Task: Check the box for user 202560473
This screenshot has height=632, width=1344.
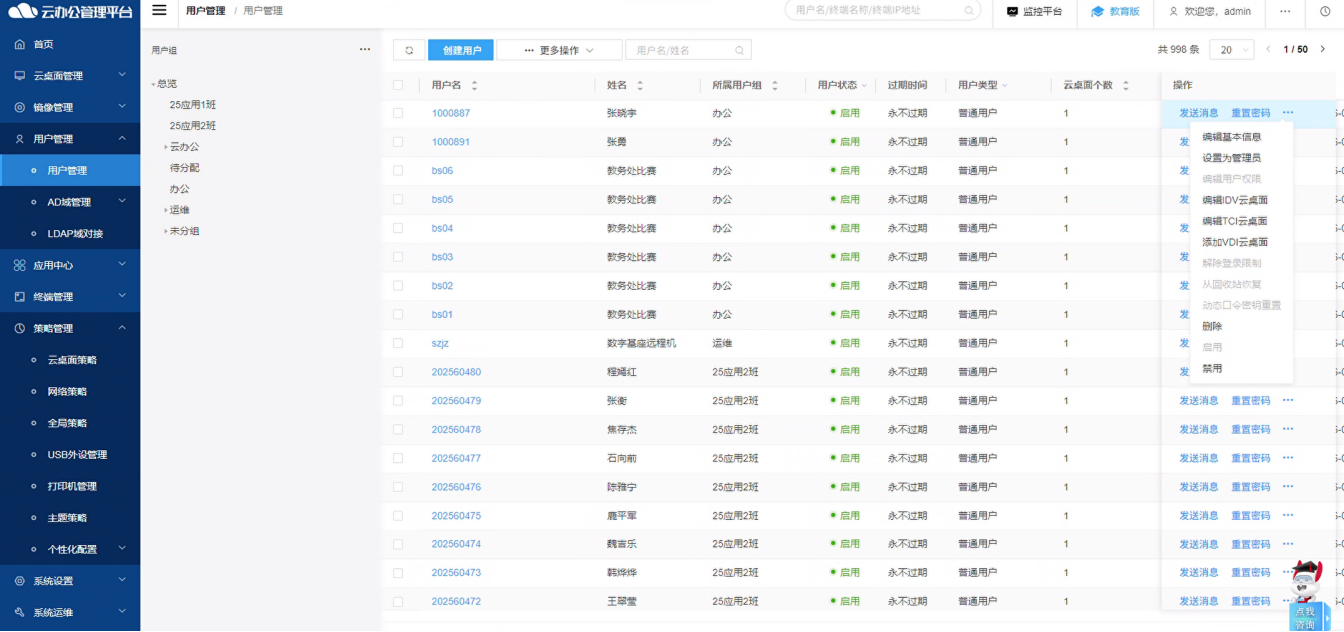Action: coord(398,573)
